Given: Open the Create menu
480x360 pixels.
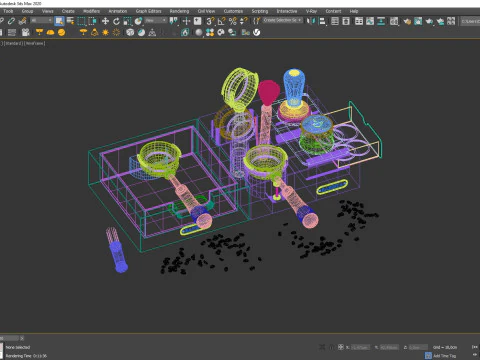Looking at the screenshot, I should [x=68, y=11].
